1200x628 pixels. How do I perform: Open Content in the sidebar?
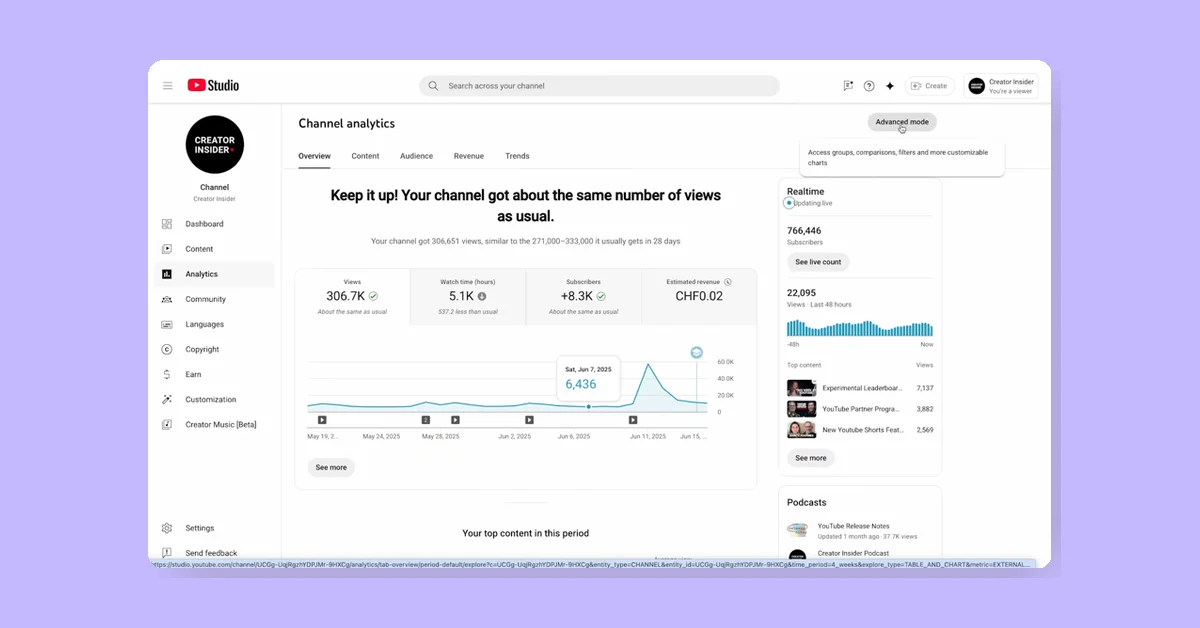click(214, 249)
